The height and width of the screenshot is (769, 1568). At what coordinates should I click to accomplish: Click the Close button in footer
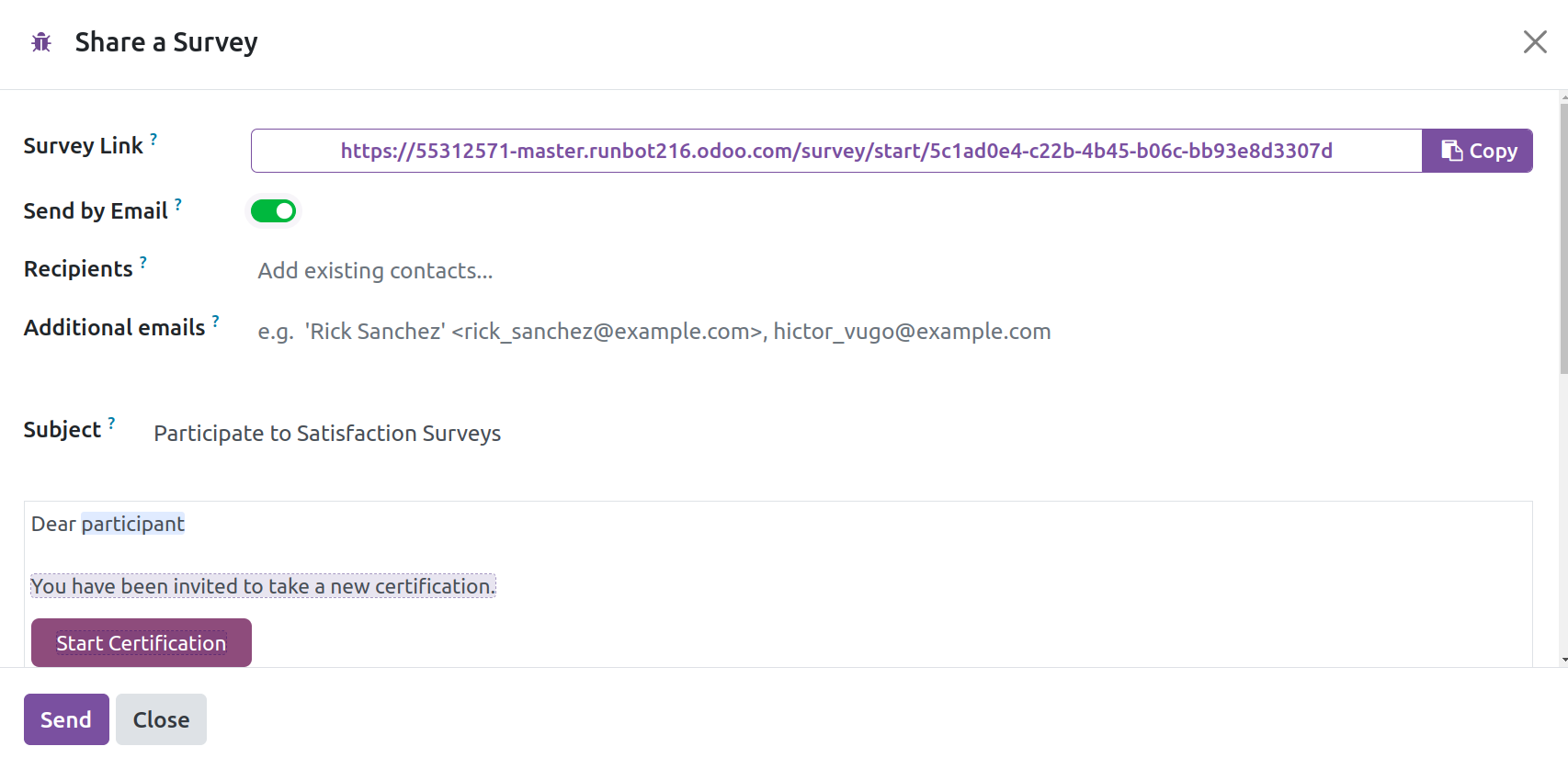tap(161, 719)
